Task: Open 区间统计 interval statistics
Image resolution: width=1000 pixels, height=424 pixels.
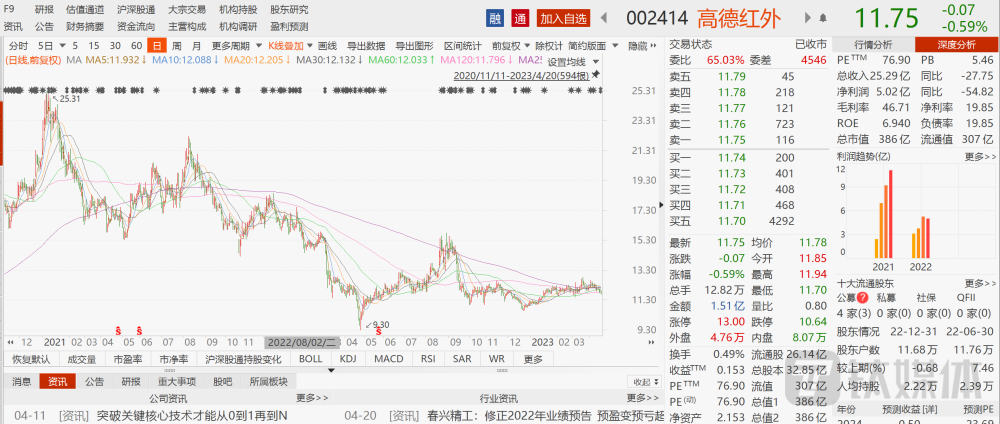Action: [463, 46]
